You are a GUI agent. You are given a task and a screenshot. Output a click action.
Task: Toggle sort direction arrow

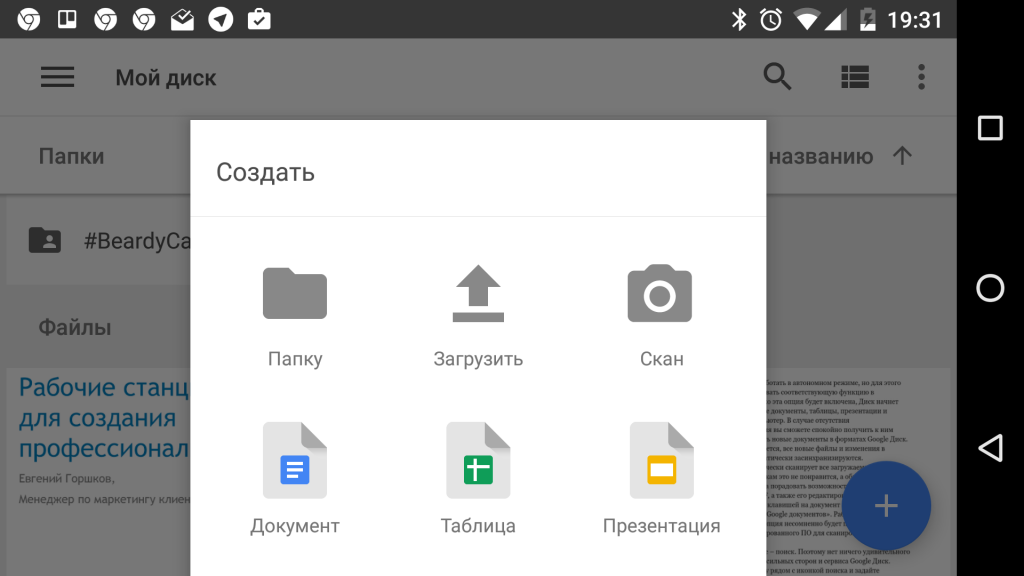[x=902, y=156]
